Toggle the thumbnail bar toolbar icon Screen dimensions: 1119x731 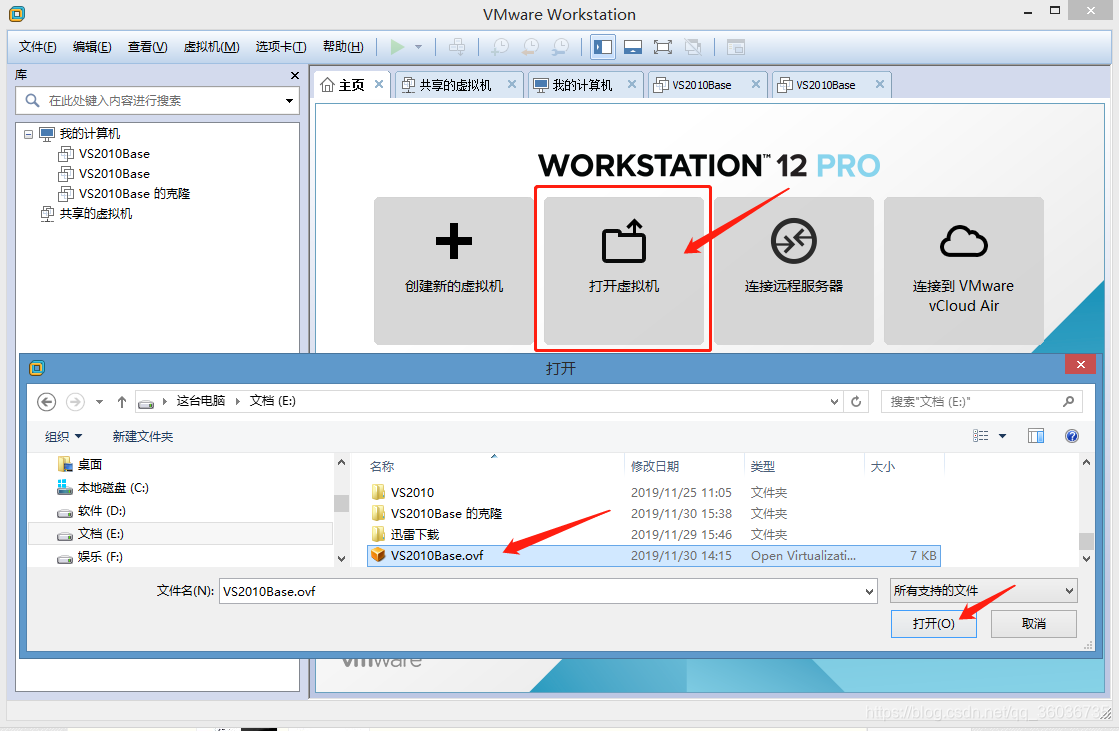(633, 47)
